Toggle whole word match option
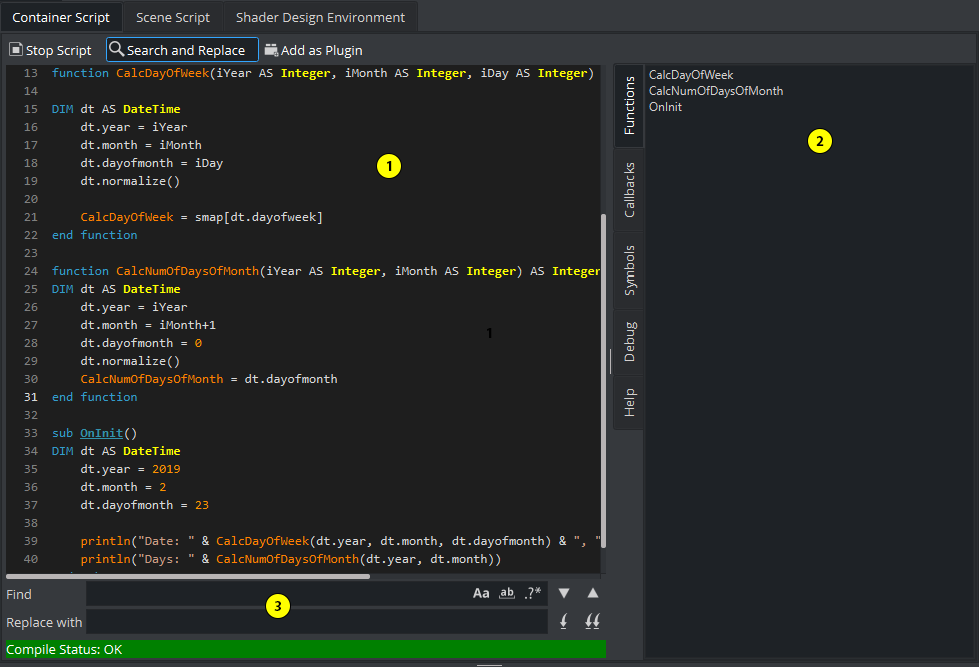The width and height of the screenshot is (979, 667). [507, 593]
